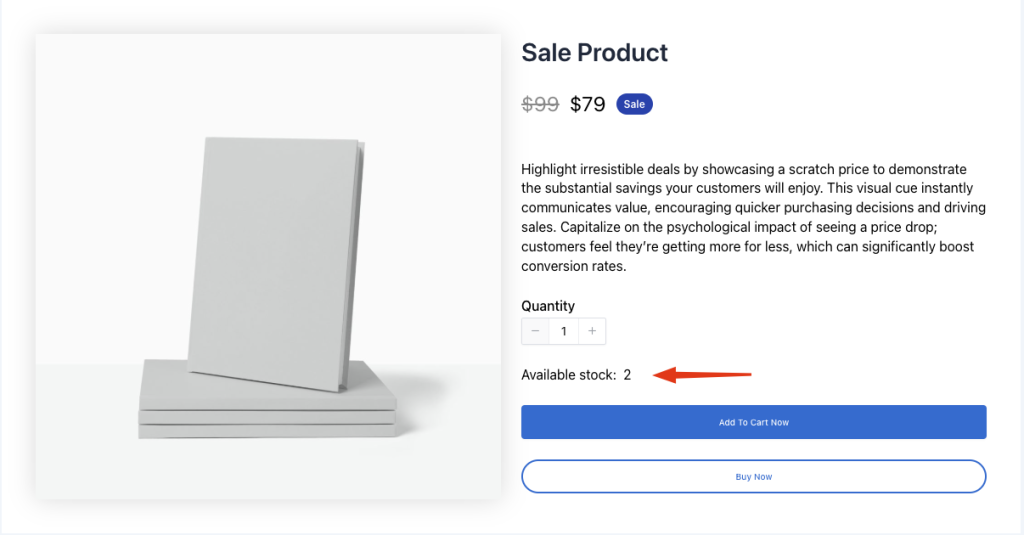The image size is (1024, 535).
Task: Open the product image of gray books
Action: point(268,267)
